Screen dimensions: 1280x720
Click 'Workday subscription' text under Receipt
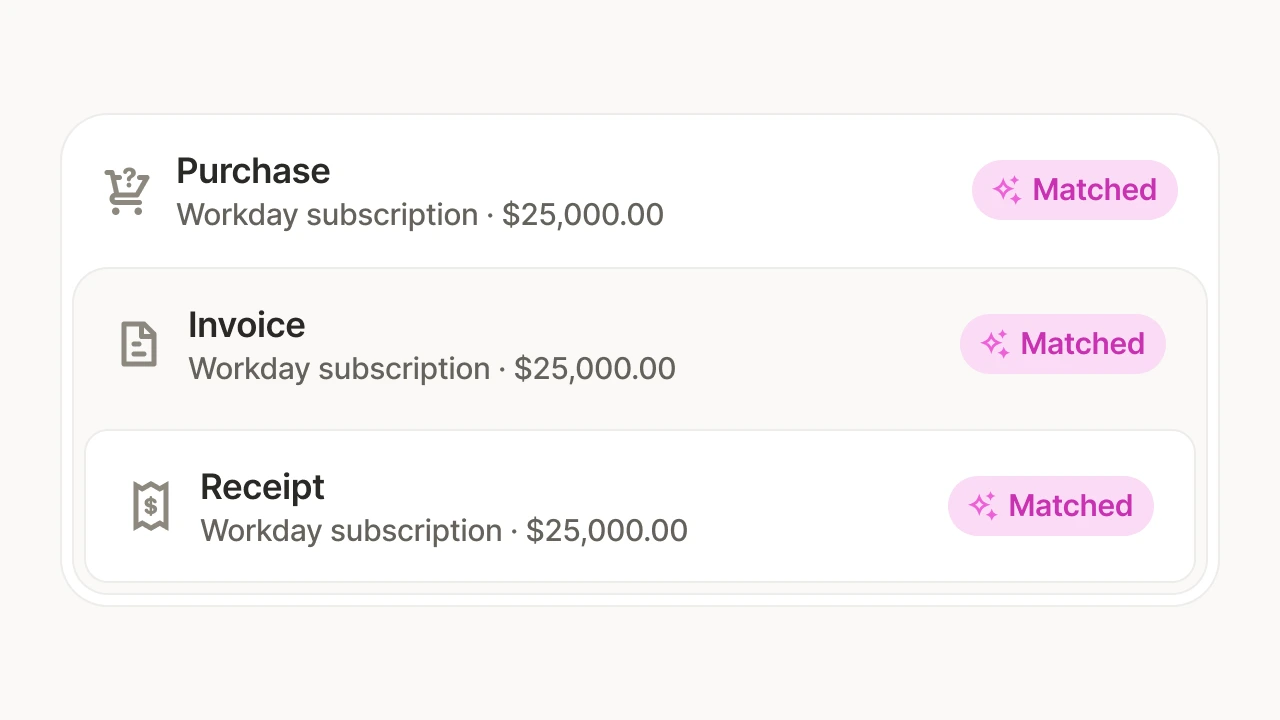(x=351, y=531)
